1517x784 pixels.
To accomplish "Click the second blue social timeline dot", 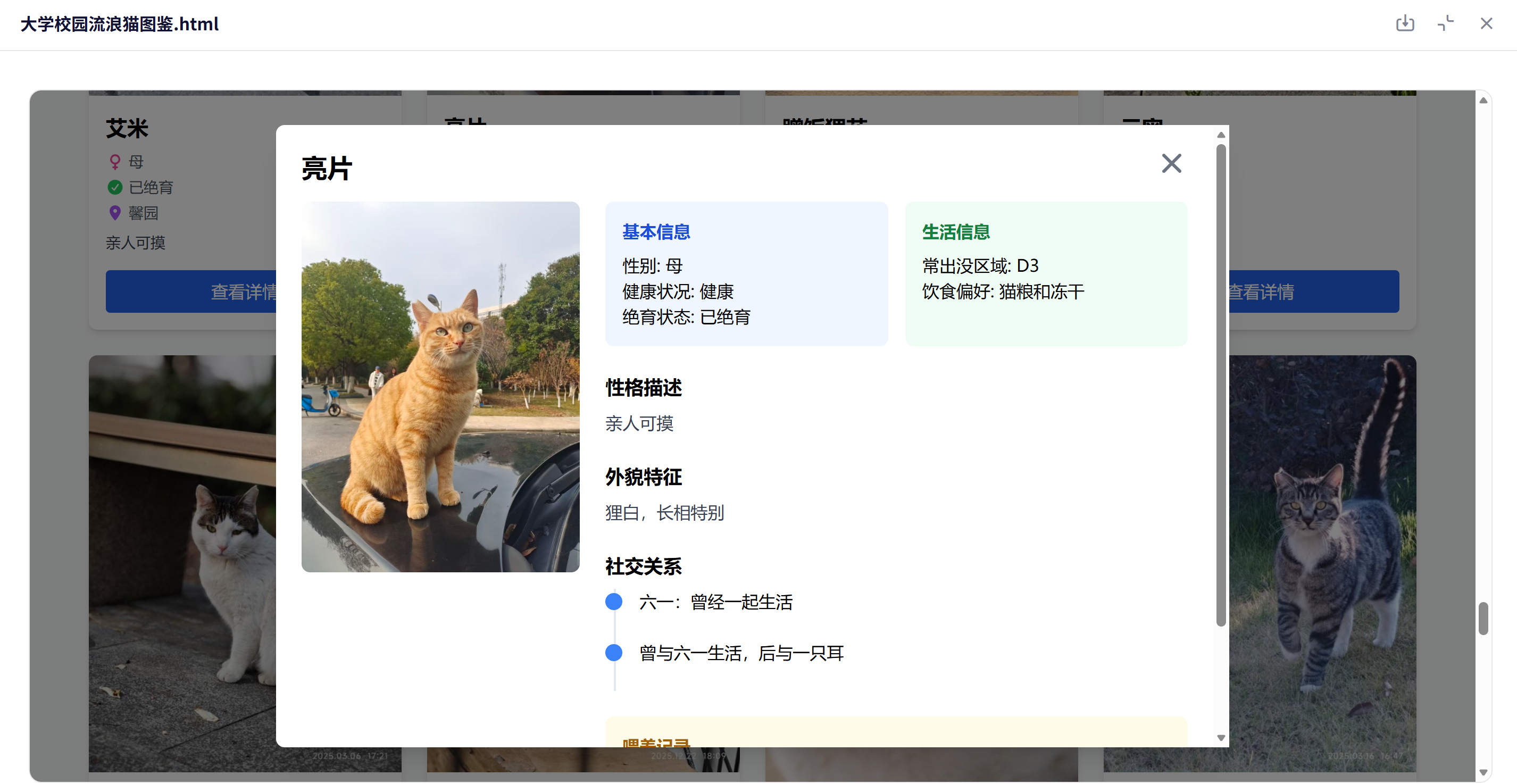I will (614, 652).
